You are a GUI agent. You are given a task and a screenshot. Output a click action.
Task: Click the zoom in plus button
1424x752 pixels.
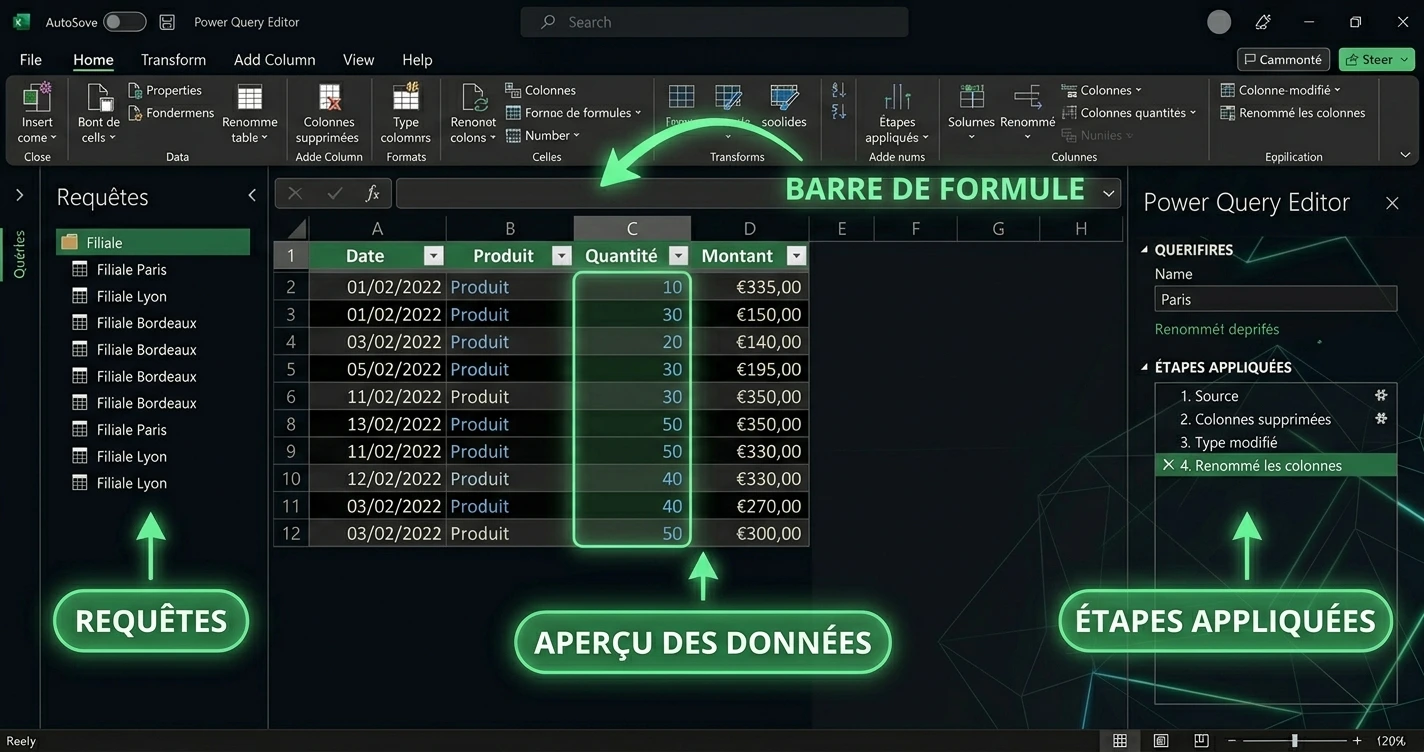[x=1357, y=741]
